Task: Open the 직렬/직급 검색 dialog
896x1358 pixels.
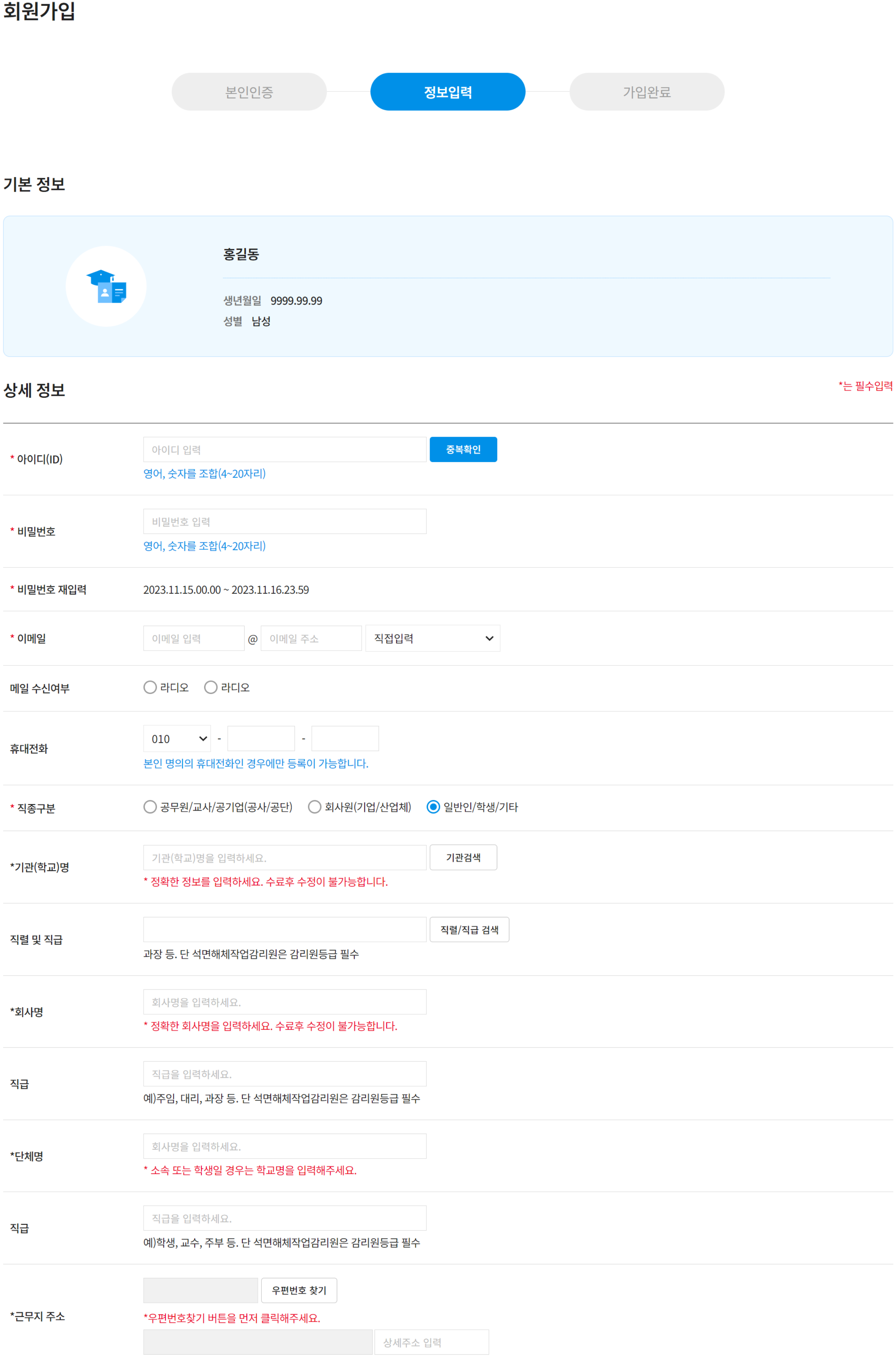Action: click(x=469, y=929)
